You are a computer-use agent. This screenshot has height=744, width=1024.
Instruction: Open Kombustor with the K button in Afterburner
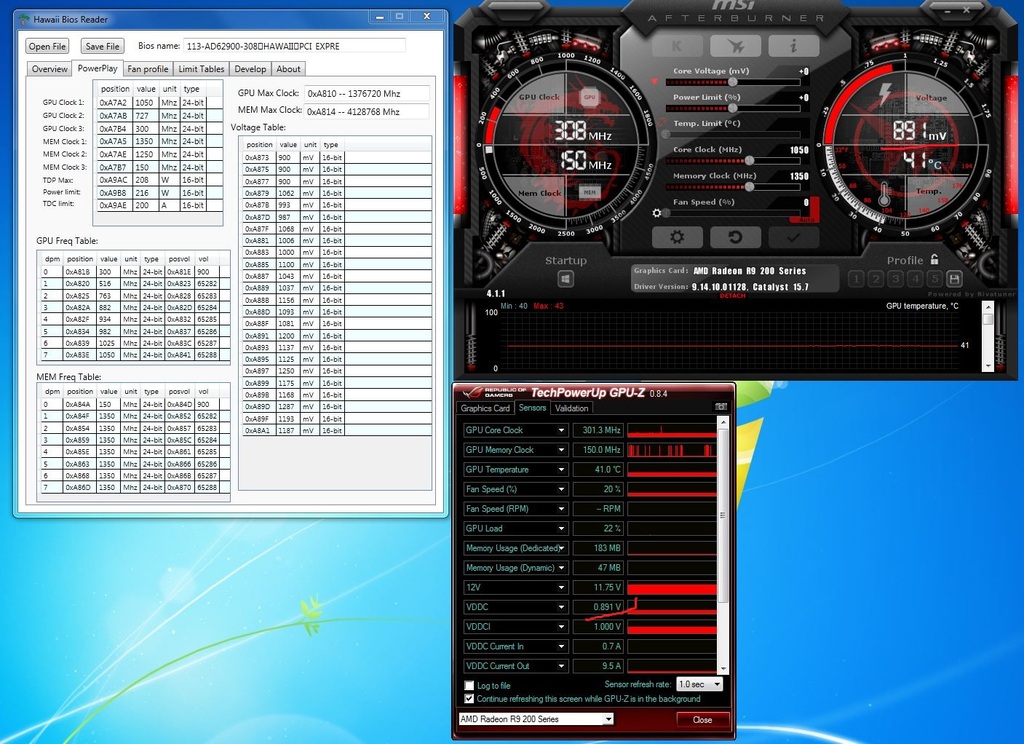677,46
